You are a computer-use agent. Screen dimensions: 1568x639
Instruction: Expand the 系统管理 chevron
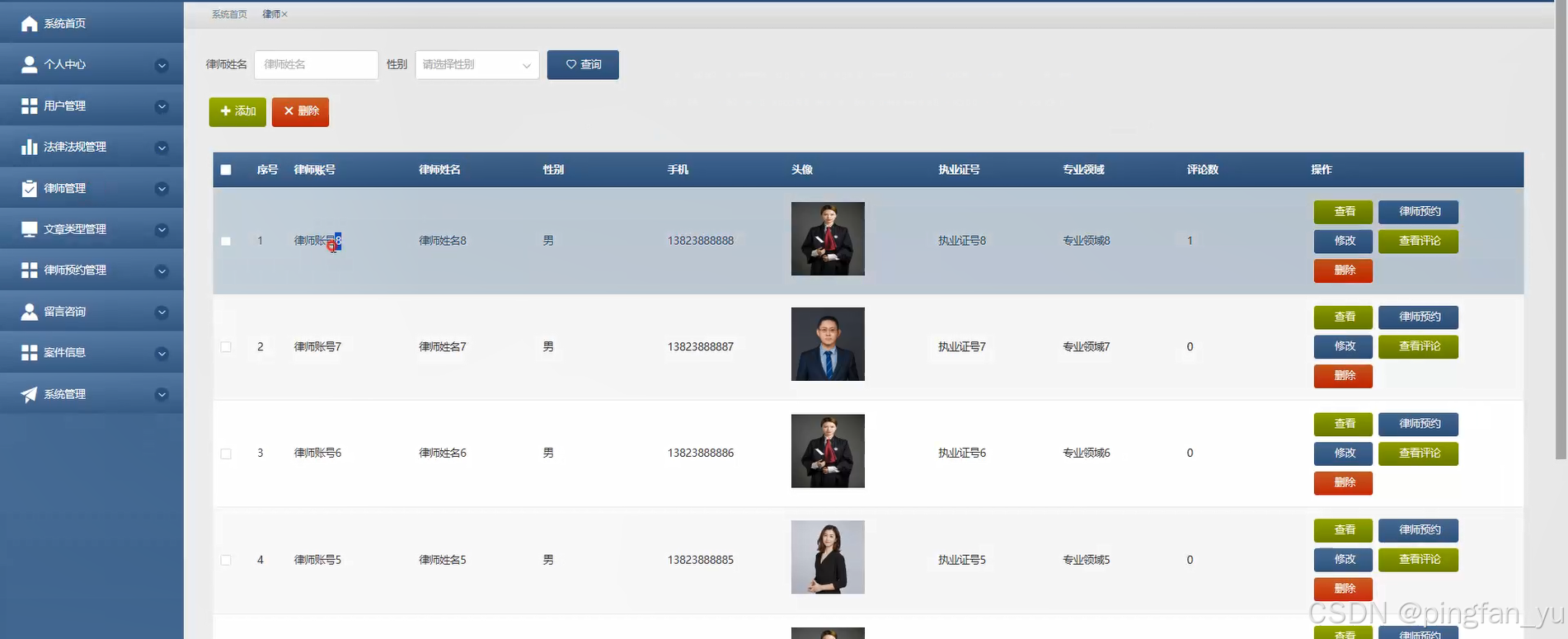click(162, 395)
